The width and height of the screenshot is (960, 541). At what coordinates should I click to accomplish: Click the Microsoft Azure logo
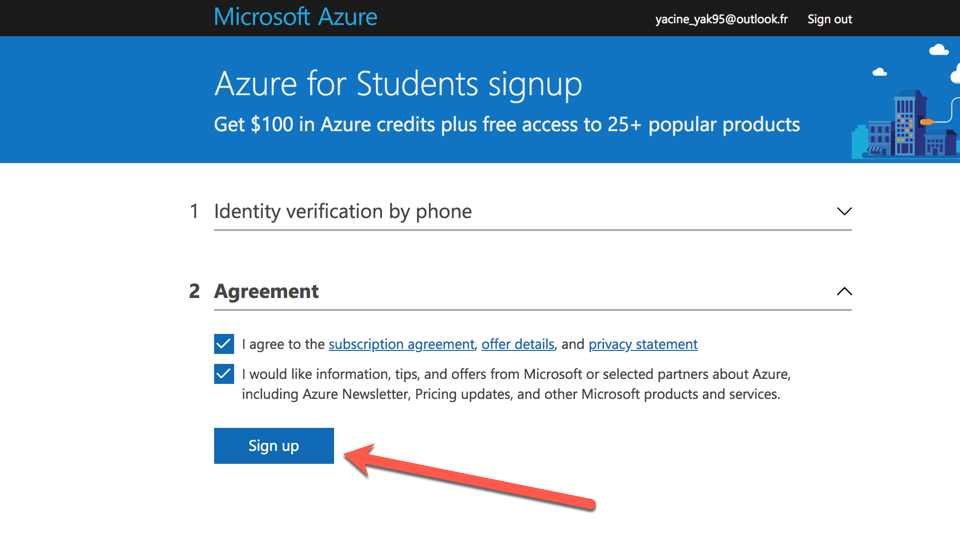[x=295, y=17]
